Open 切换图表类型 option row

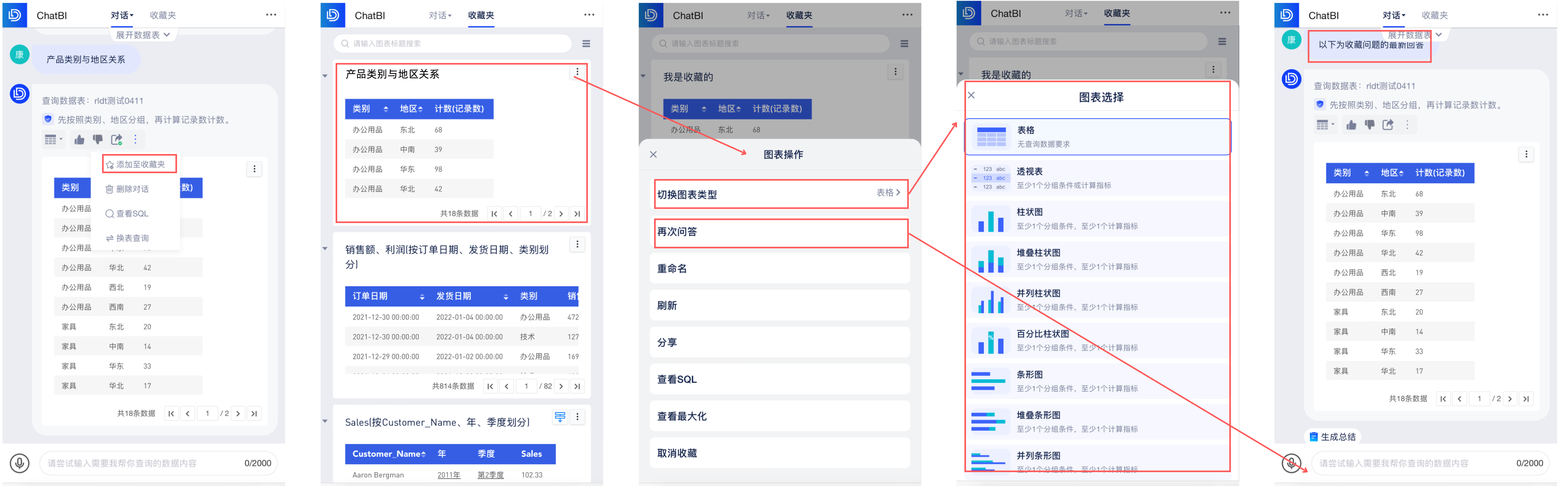point(780,195)
